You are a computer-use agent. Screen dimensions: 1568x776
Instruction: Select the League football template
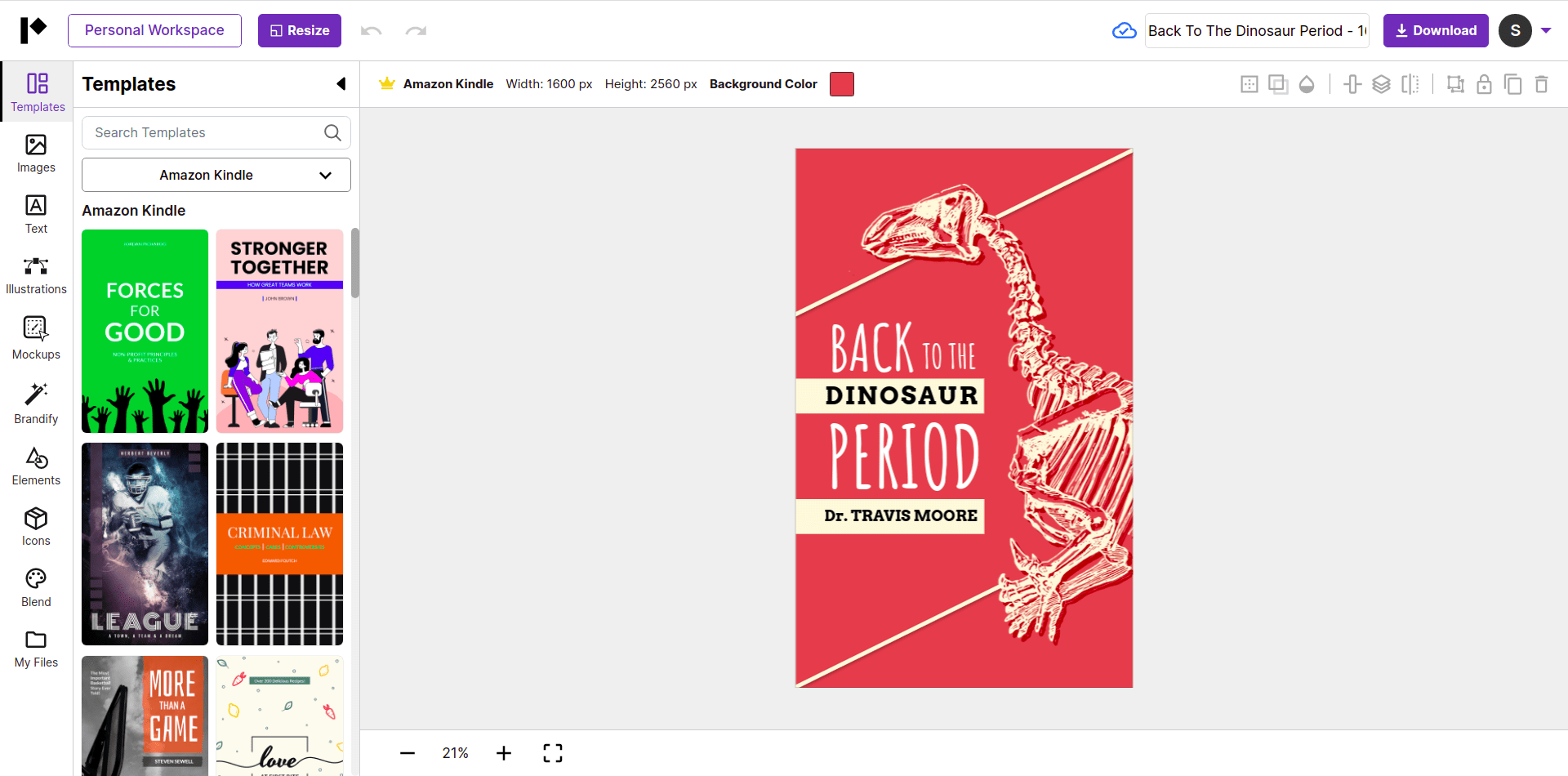point(145,544)
